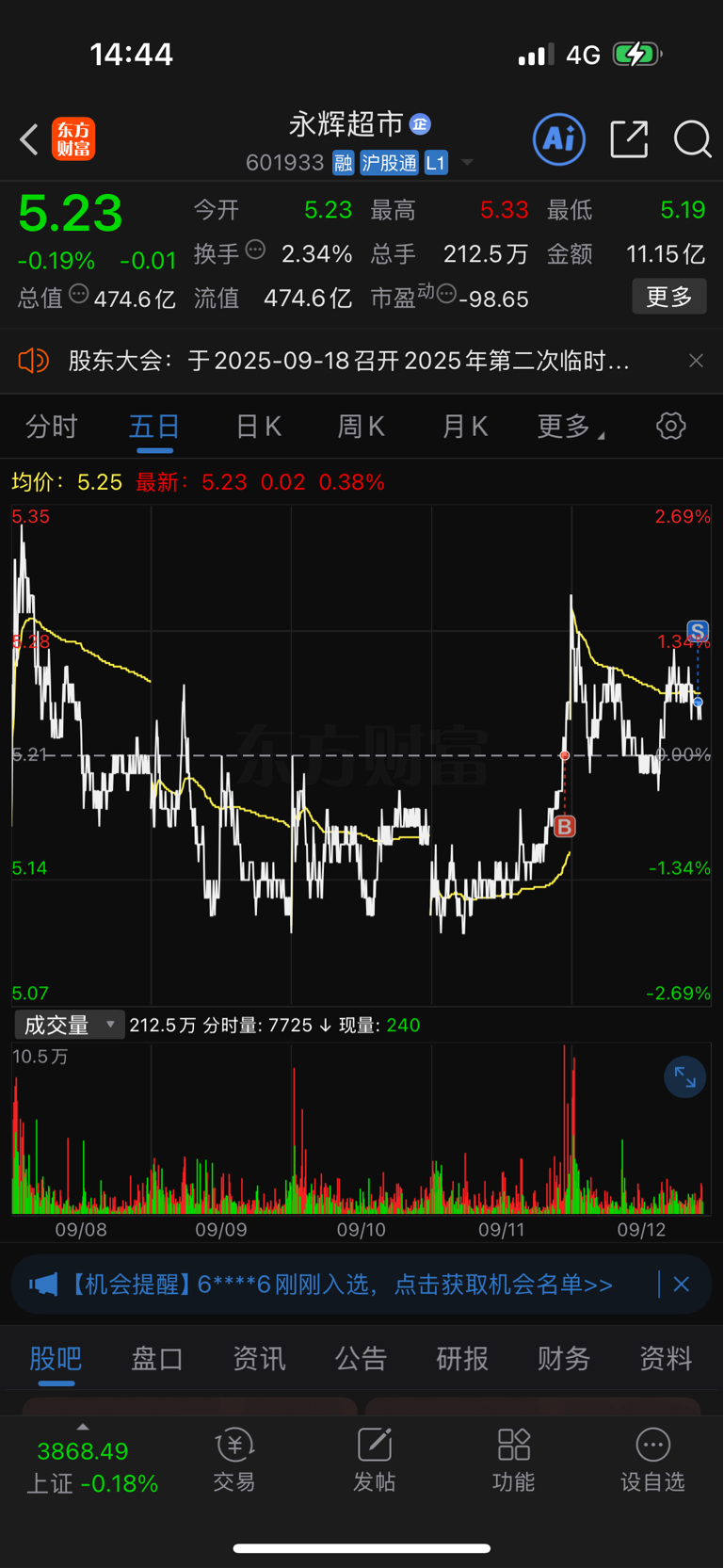The image size is (724, 1568).
Task: Expand the 更多 chart periods dropdown
Action: (x=571, y=427)
